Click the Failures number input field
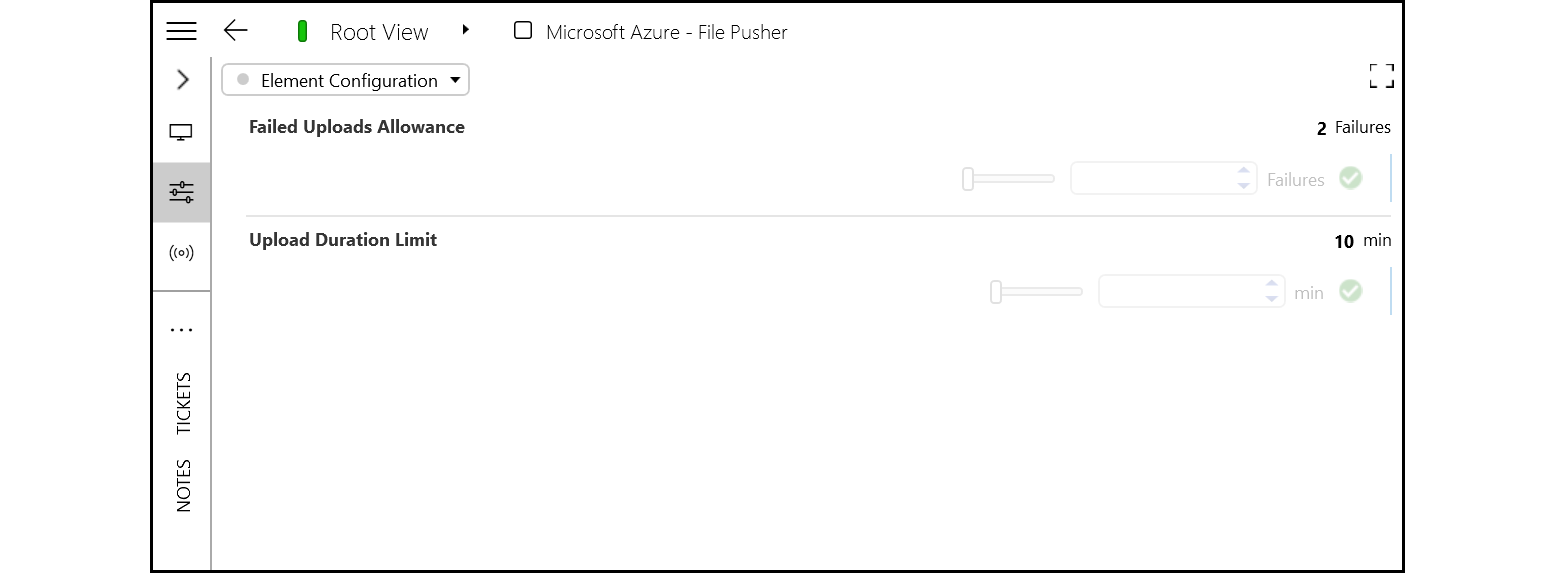 click(x=1152, y=179)
